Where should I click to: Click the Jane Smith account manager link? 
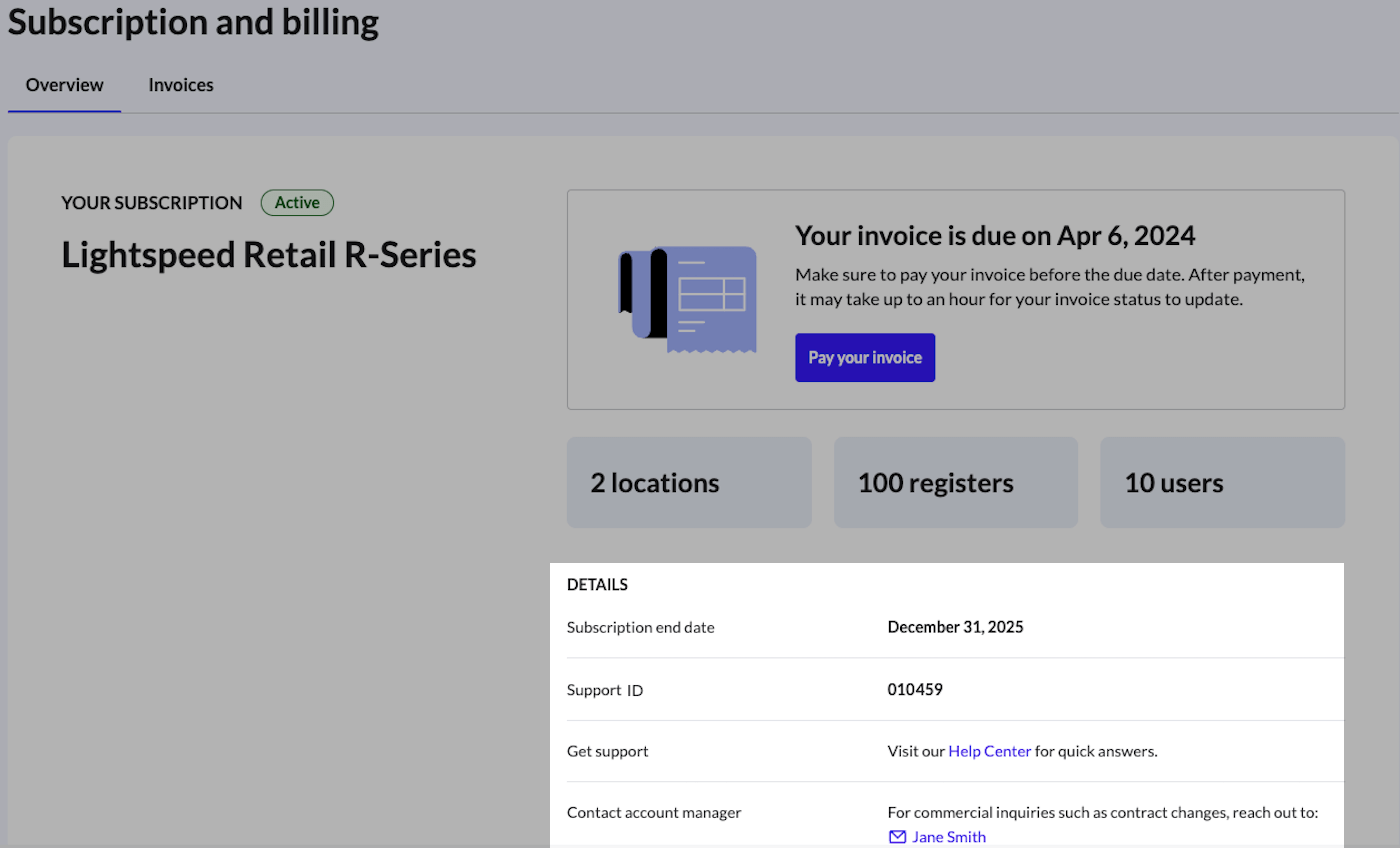pos(948,837)
